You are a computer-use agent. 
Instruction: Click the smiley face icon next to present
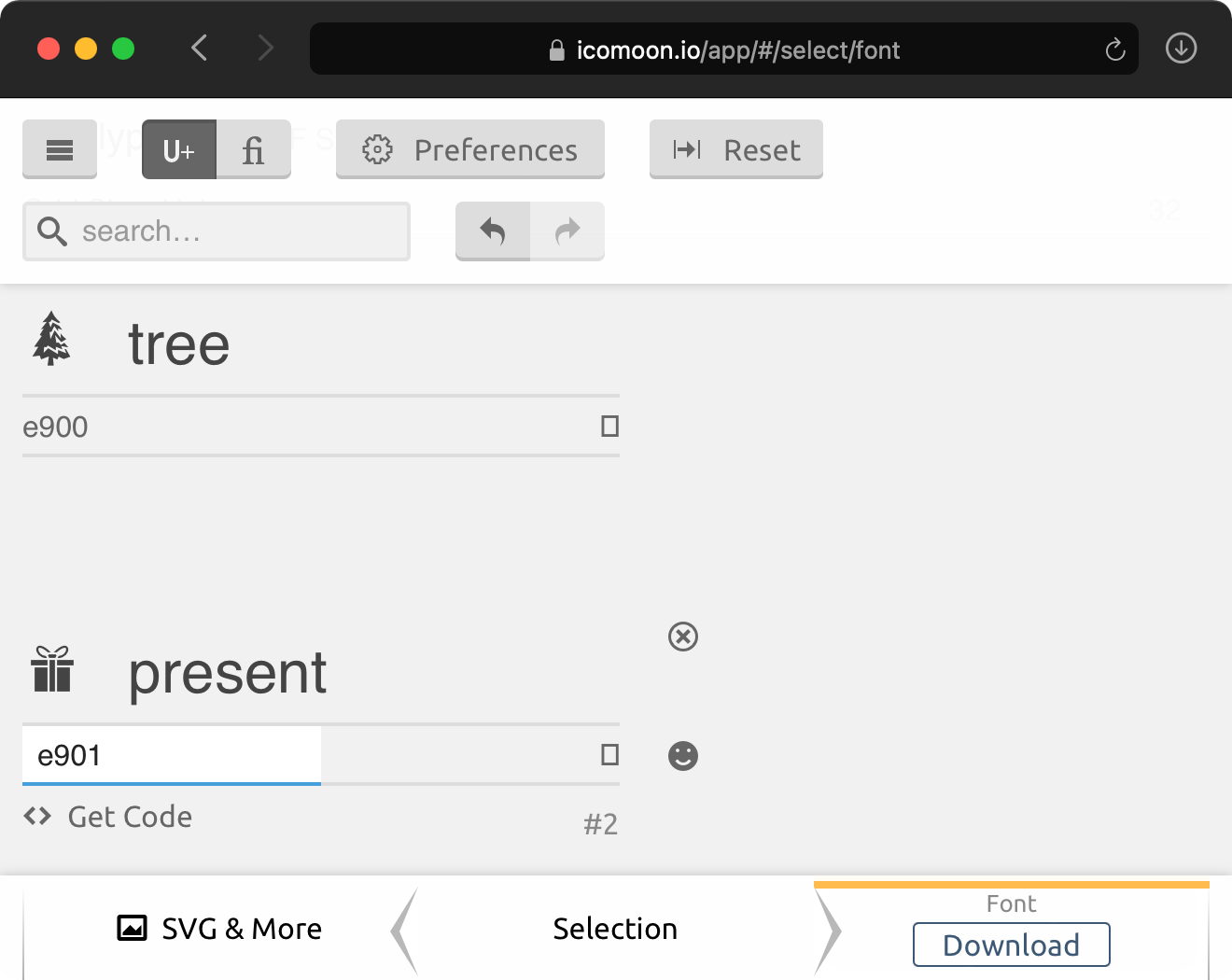(683, 756)
